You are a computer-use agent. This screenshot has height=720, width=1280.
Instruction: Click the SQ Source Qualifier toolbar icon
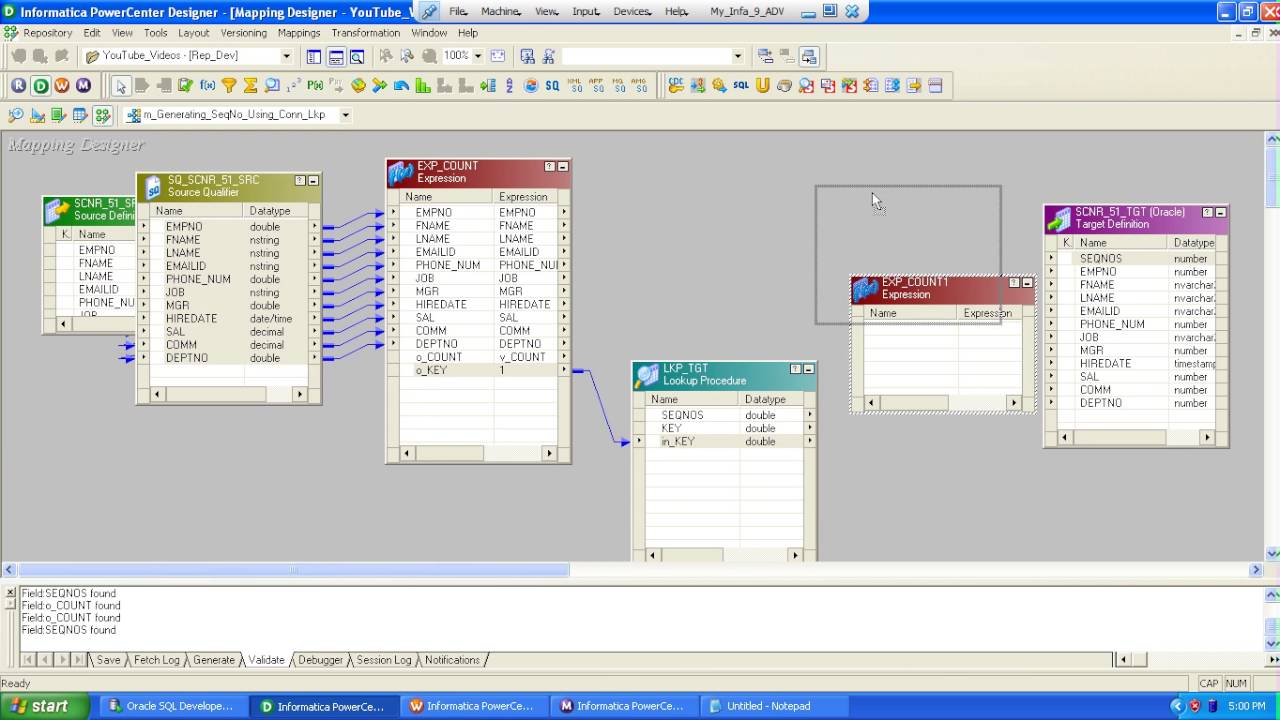click(x=552, y=86)
